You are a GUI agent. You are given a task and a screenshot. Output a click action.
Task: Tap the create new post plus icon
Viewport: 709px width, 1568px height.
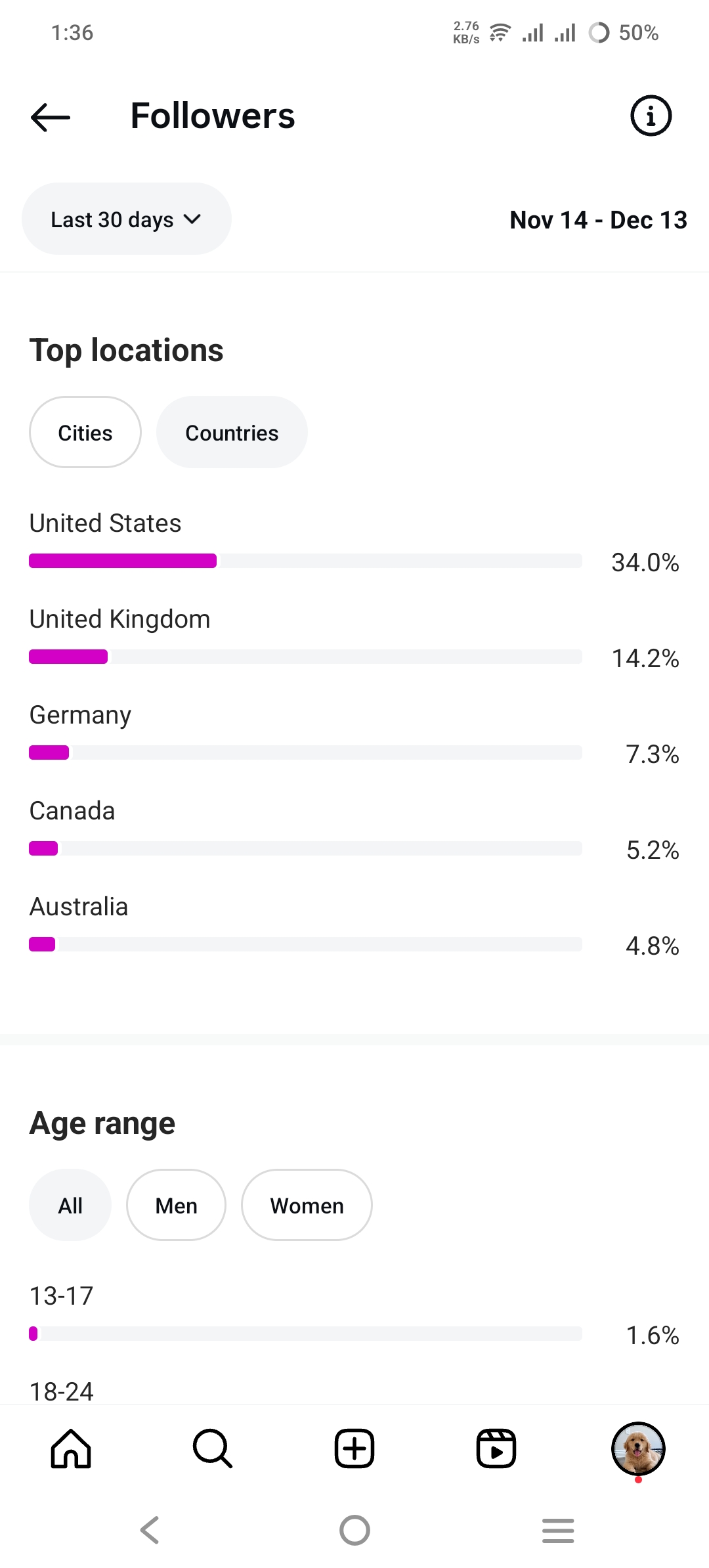(354, 1448)
